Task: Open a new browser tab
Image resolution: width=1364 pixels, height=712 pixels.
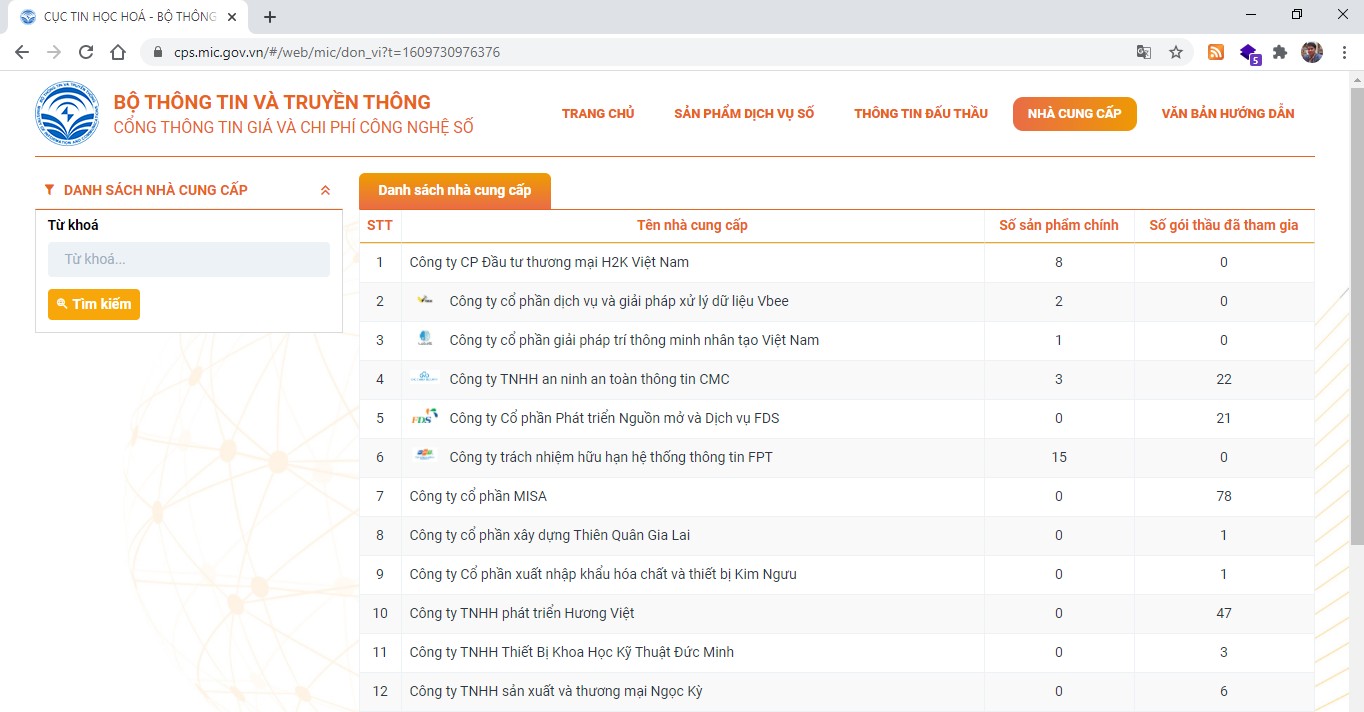Action: point(269,17)
